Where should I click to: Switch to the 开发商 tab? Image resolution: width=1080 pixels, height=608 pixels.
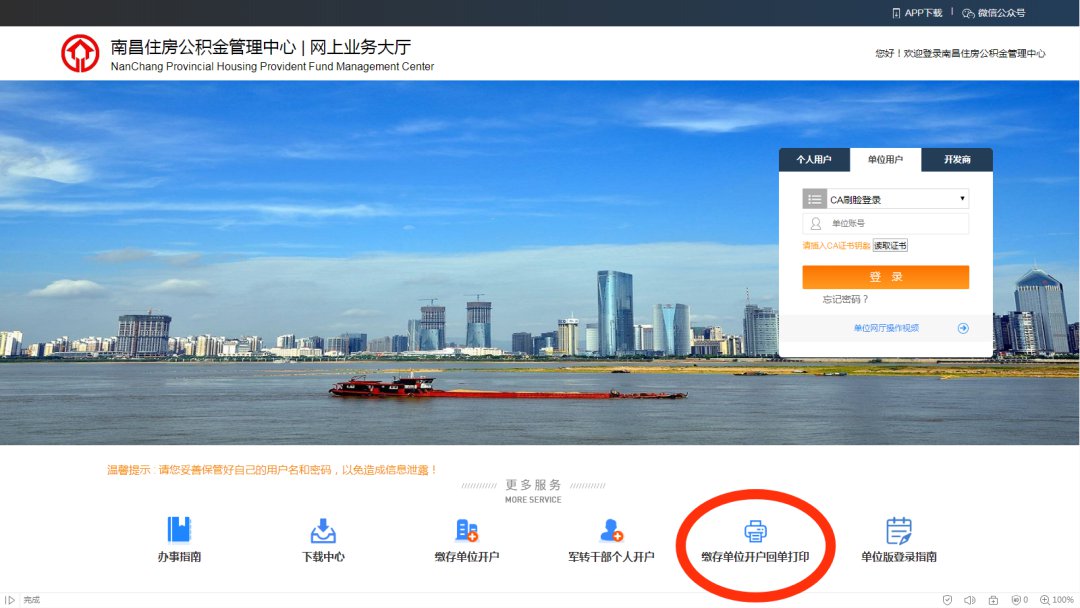[957, 160]
